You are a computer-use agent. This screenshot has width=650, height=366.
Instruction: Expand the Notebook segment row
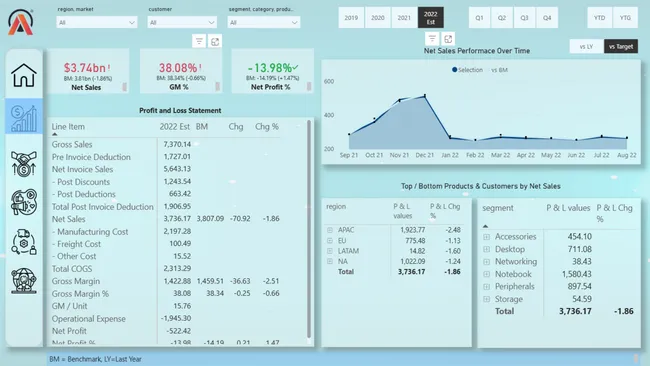coord(487,274)
